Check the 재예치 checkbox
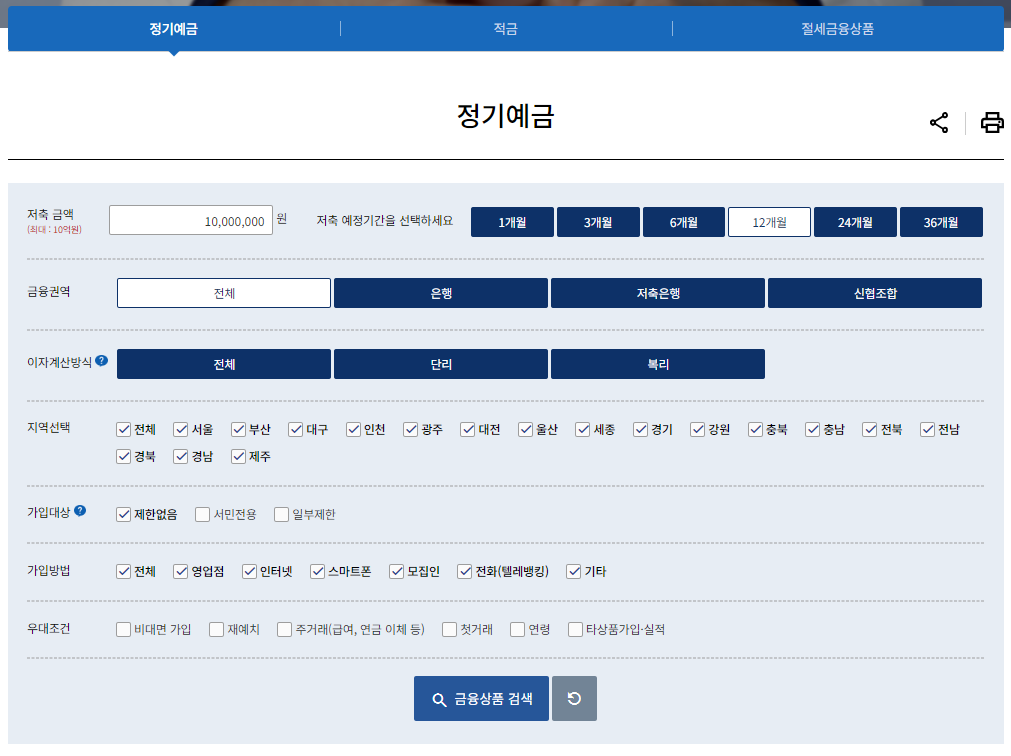 coord(217,630)
